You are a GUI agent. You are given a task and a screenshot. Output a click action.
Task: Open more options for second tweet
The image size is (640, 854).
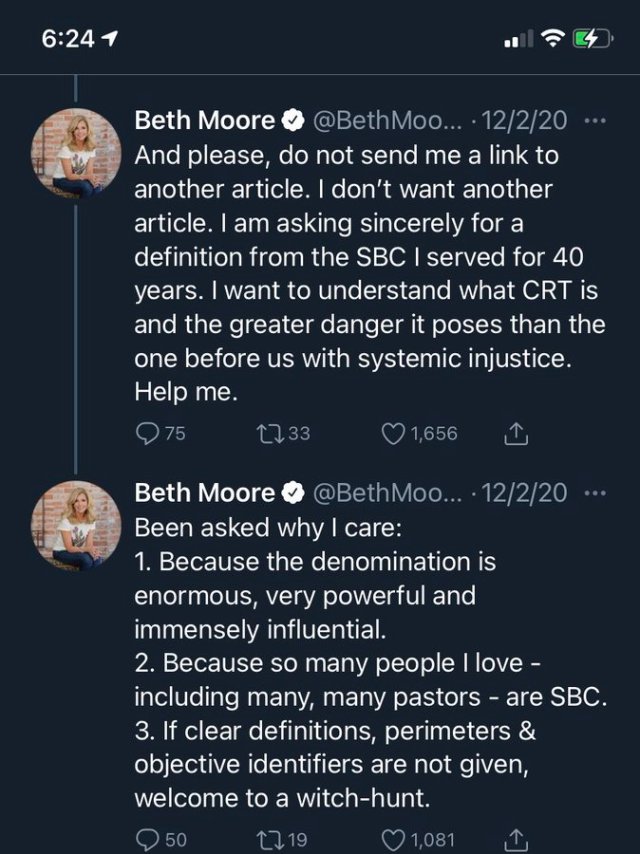pos(595,493)
